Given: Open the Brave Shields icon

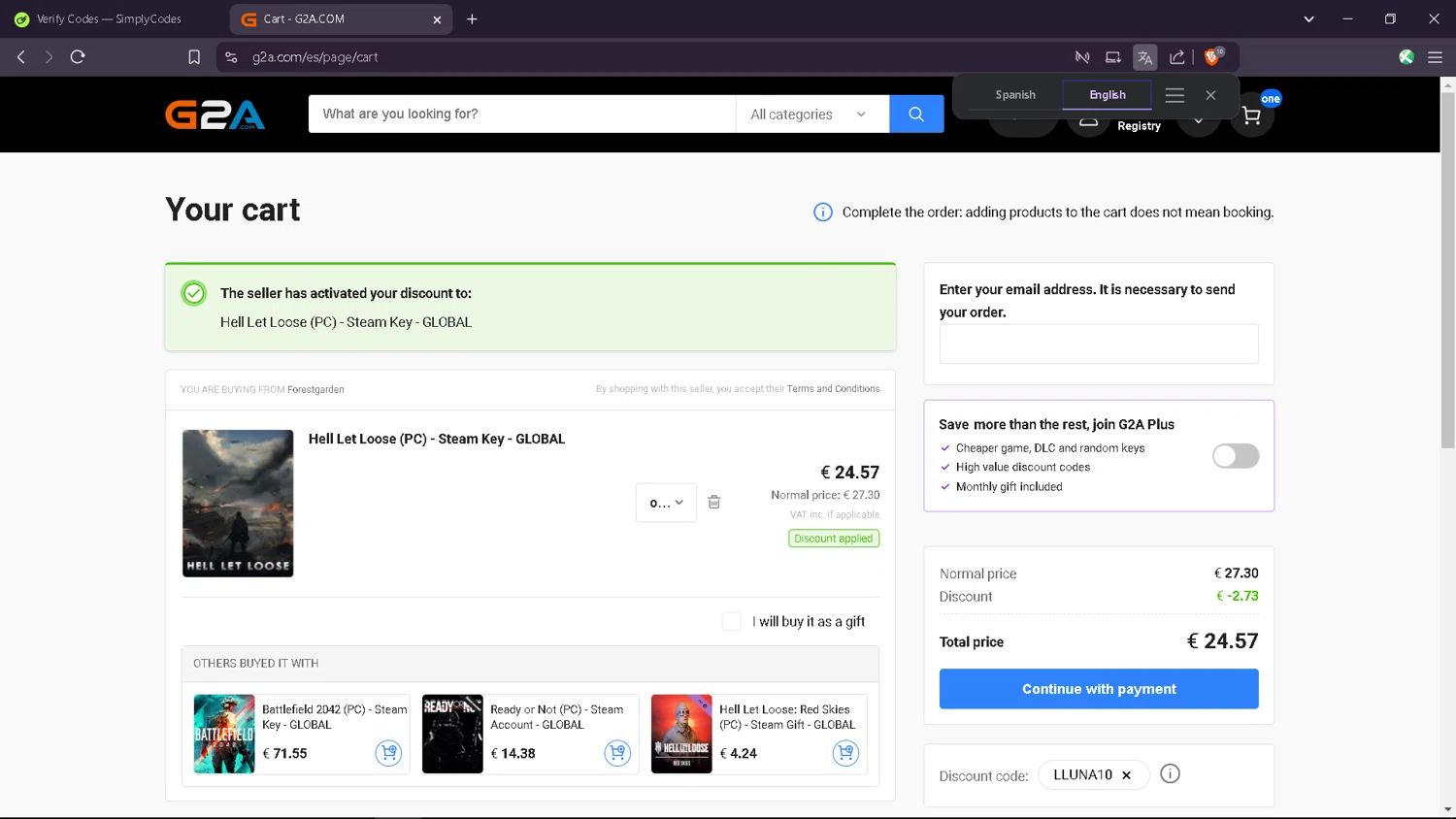Looking at the screenshot, I should pyautogui.click(x=1211, y=57).
